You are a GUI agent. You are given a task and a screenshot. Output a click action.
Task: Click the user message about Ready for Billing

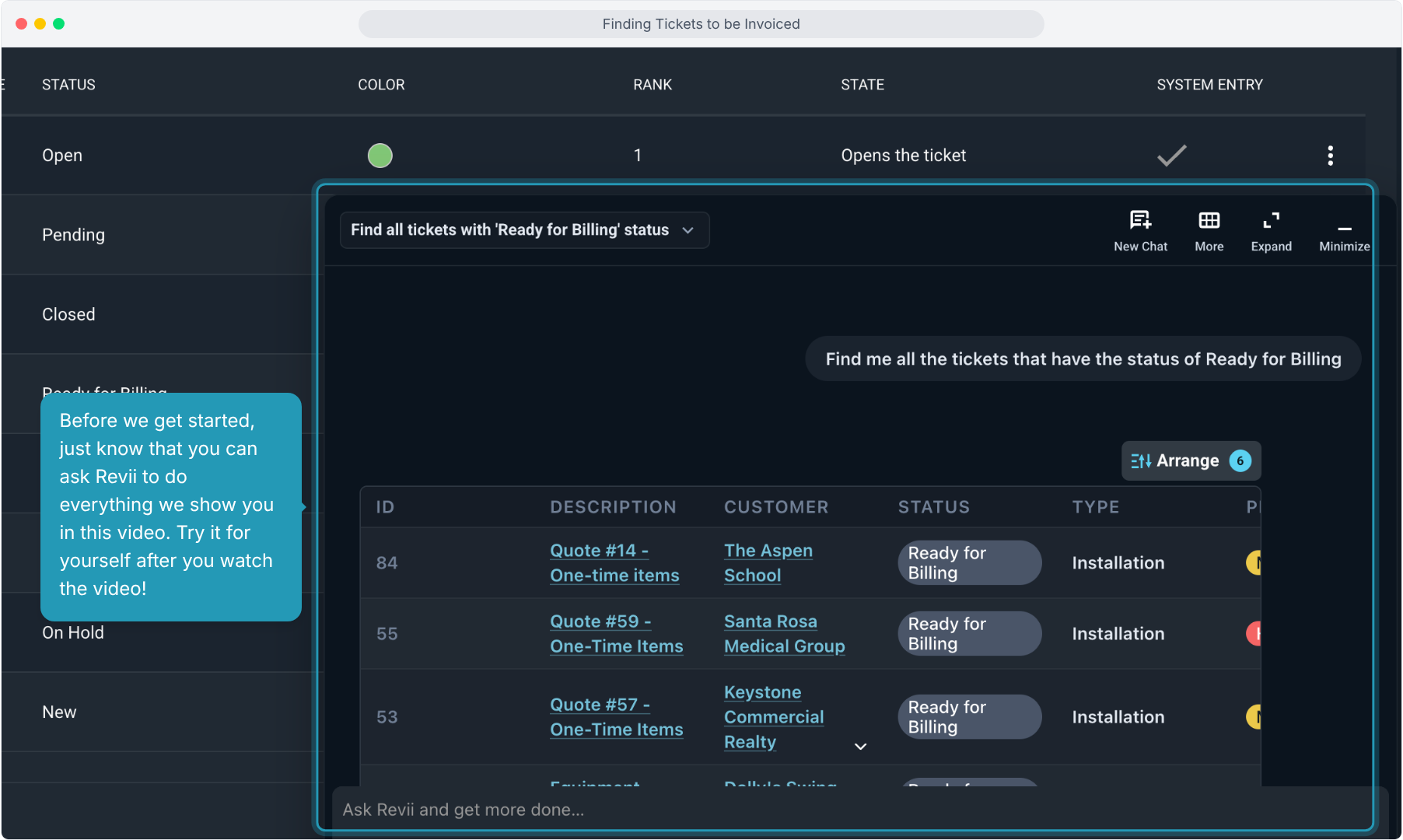(x=1083, y=359)
